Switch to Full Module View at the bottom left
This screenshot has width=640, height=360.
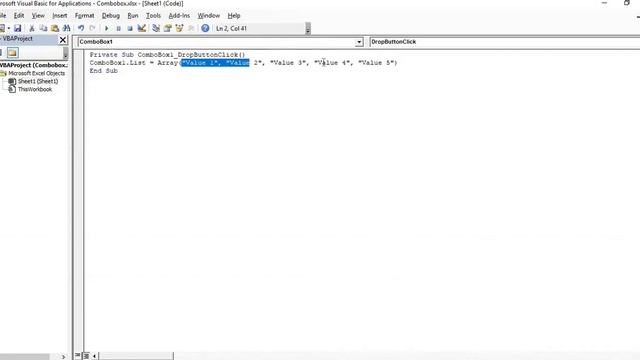[86, 356]
